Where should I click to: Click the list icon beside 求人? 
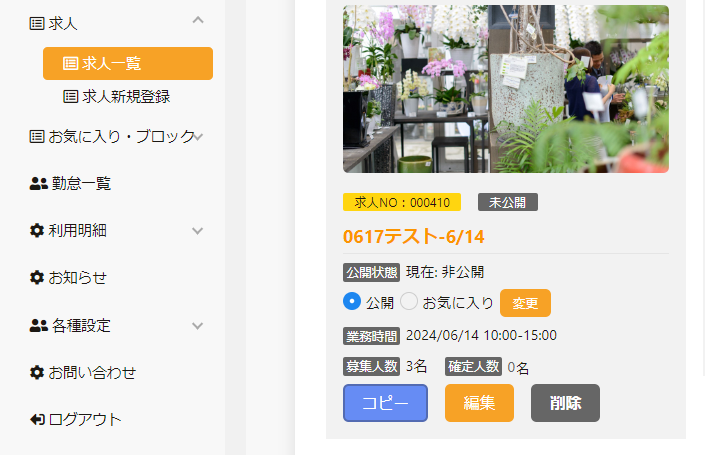tap(37, 23)
